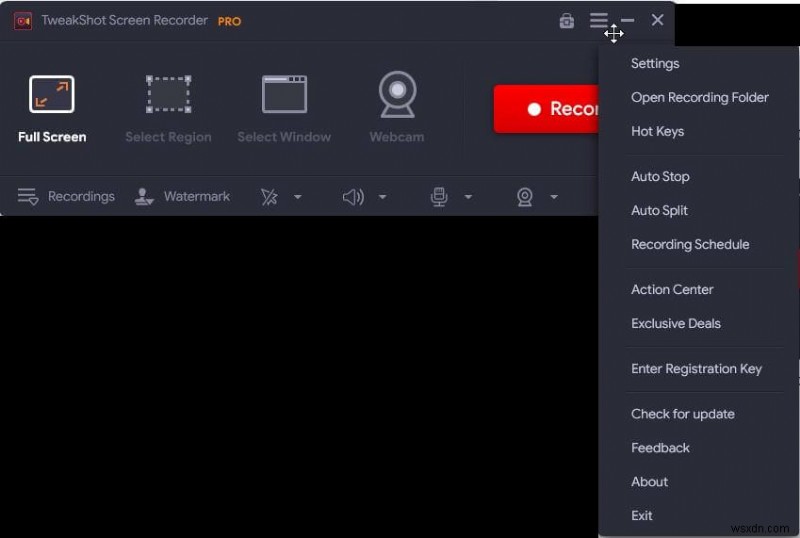The height and width of the screenshot is (538, 800).
Task: Expand the cursor effects dropdown arrow
Action: point(297,197)
